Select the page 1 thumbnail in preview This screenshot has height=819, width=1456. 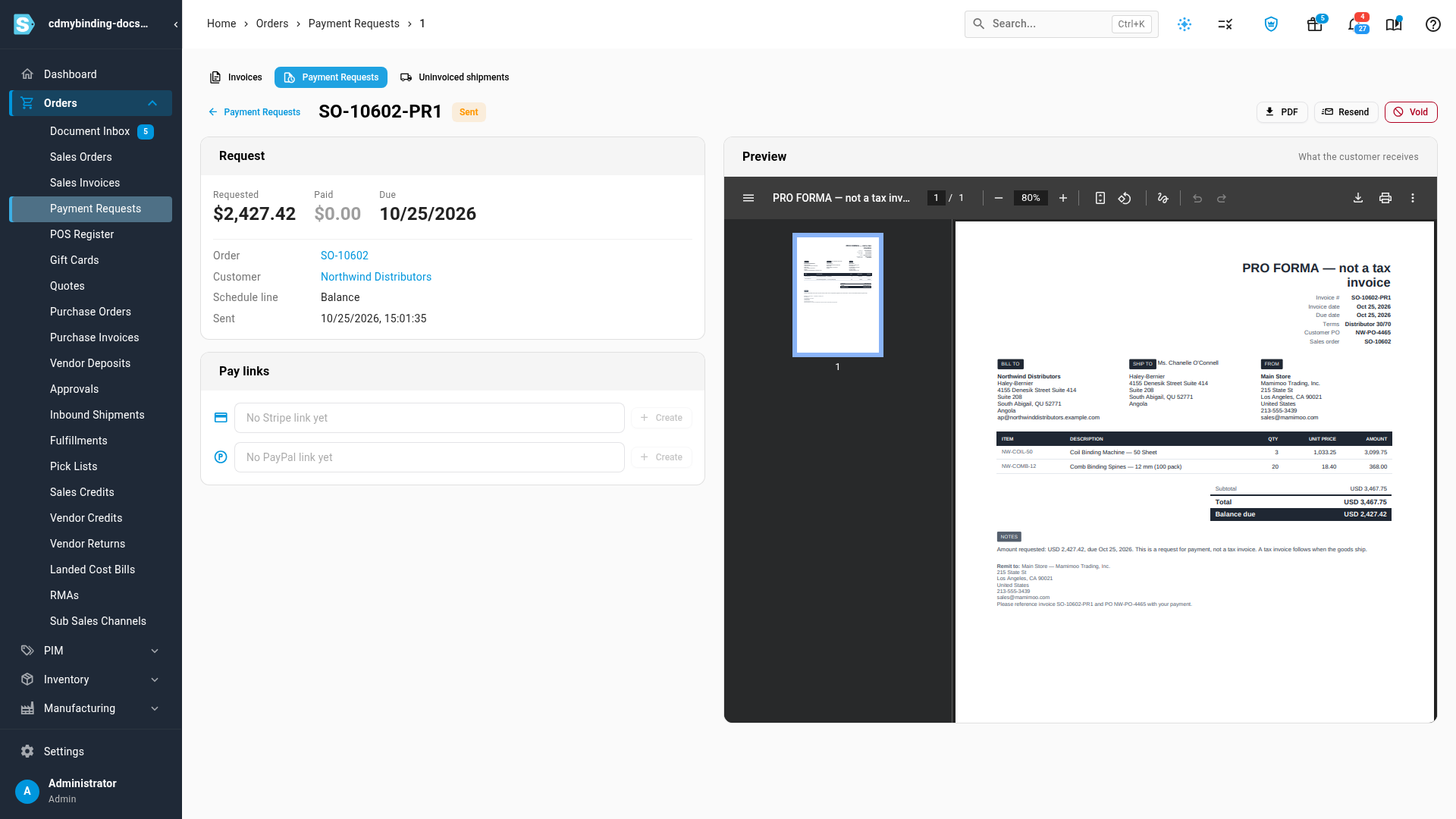pos(838,295)
